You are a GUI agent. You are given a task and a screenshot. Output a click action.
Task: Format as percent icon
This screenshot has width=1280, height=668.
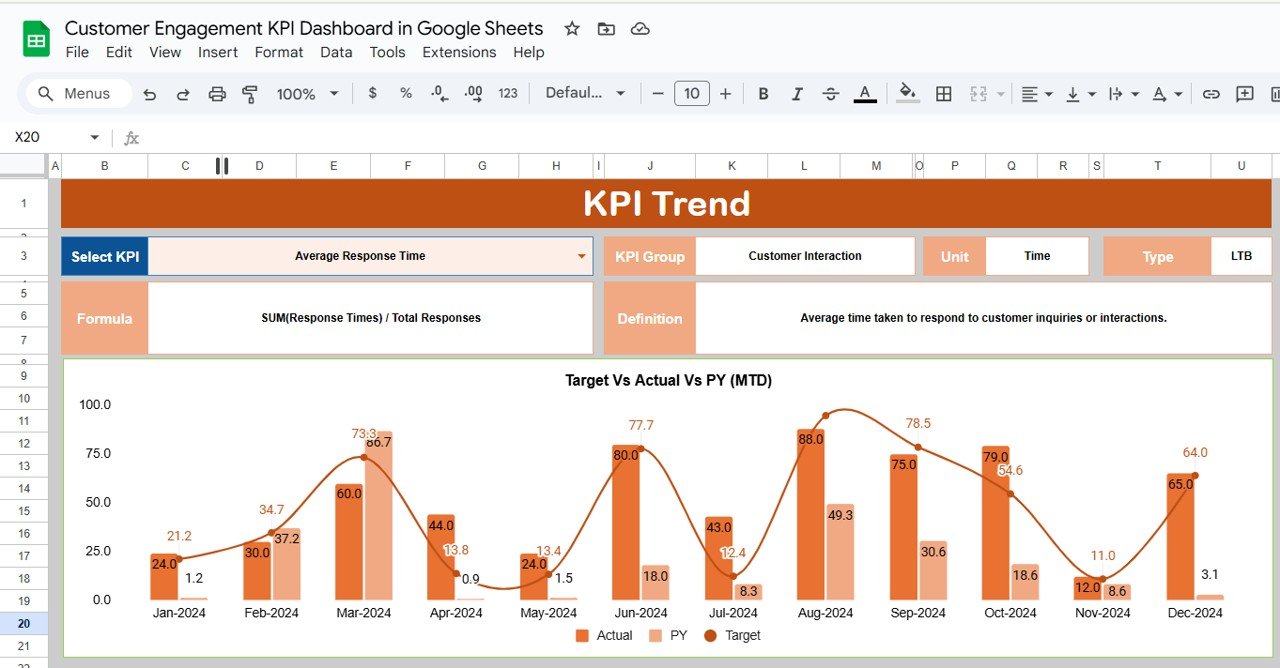coord(406,93)
